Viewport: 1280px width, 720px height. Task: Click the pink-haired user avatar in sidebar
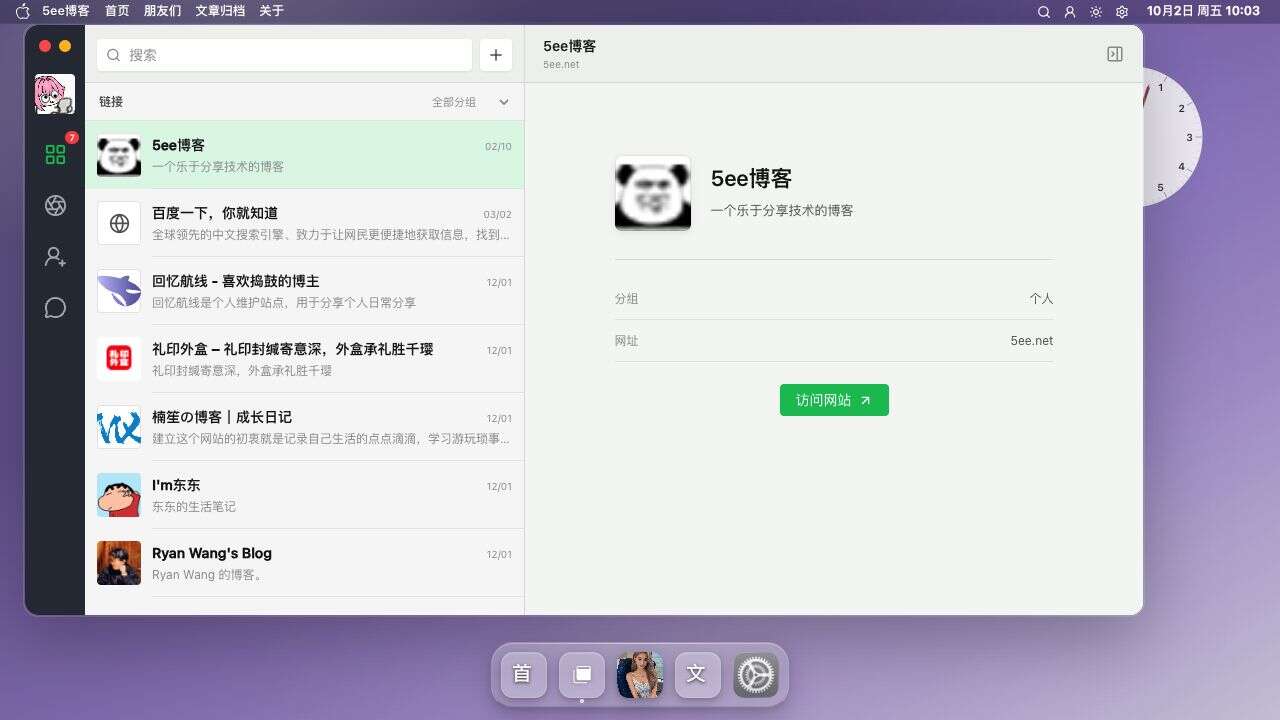pos(55,94)
